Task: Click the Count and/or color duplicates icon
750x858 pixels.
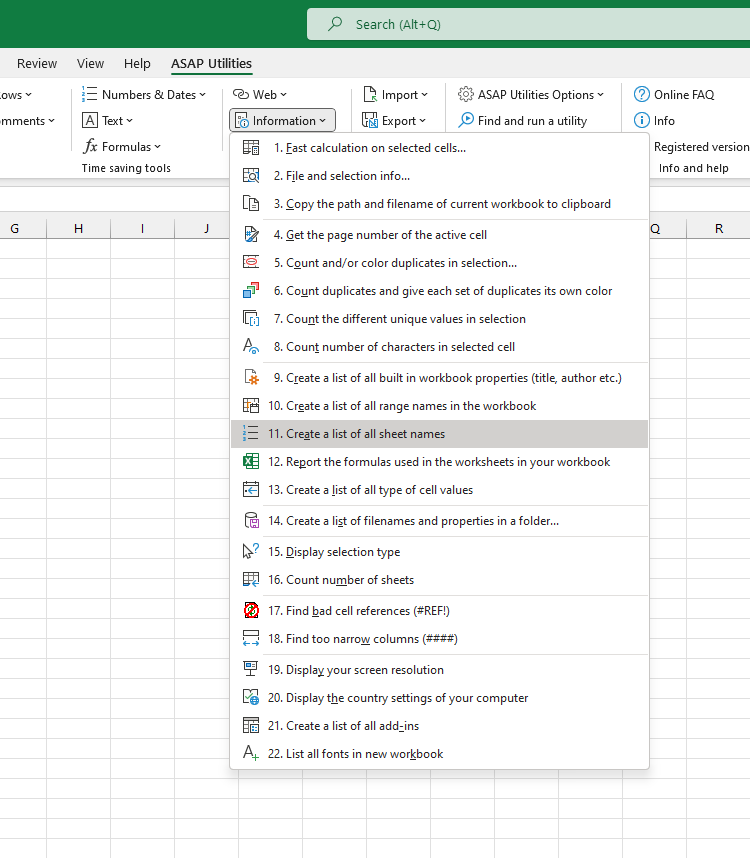Action: click(x=251, y=263)
